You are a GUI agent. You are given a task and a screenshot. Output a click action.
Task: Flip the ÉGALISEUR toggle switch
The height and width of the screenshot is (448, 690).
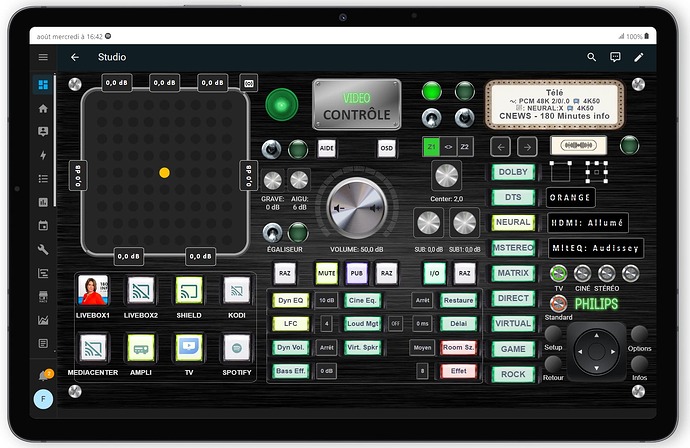tap(272, 233)
